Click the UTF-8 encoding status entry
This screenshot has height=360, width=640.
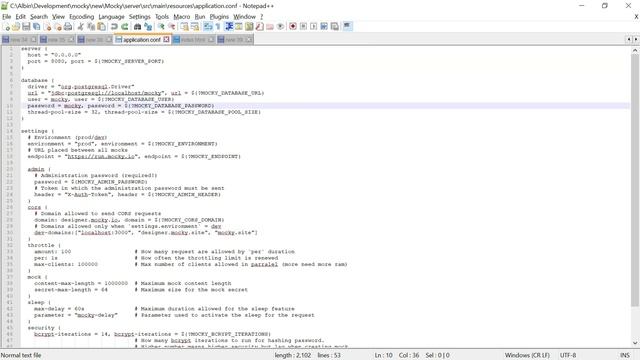click(568, 356)
